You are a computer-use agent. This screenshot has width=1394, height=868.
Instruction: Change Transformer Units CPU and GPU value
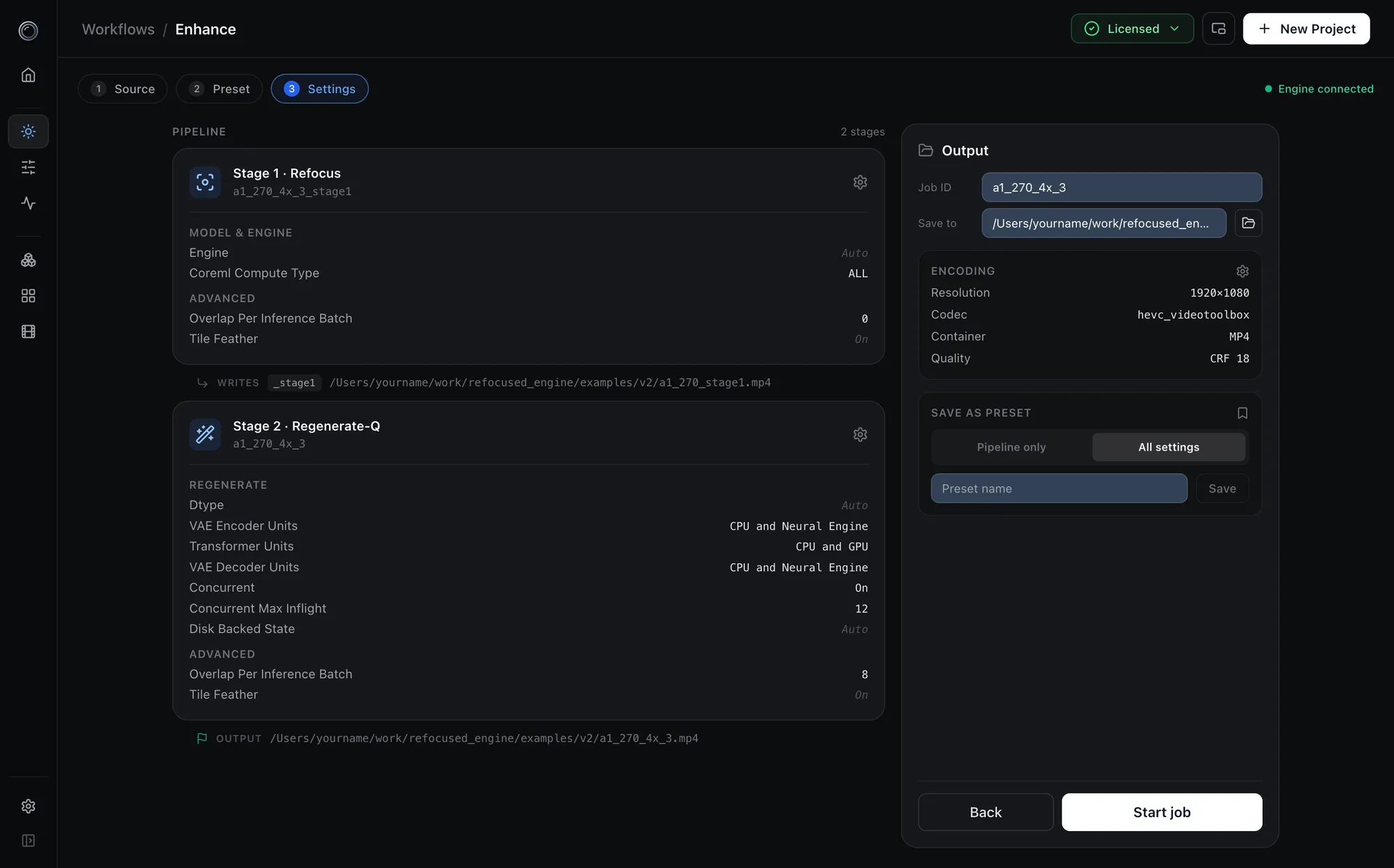(832, 547)
